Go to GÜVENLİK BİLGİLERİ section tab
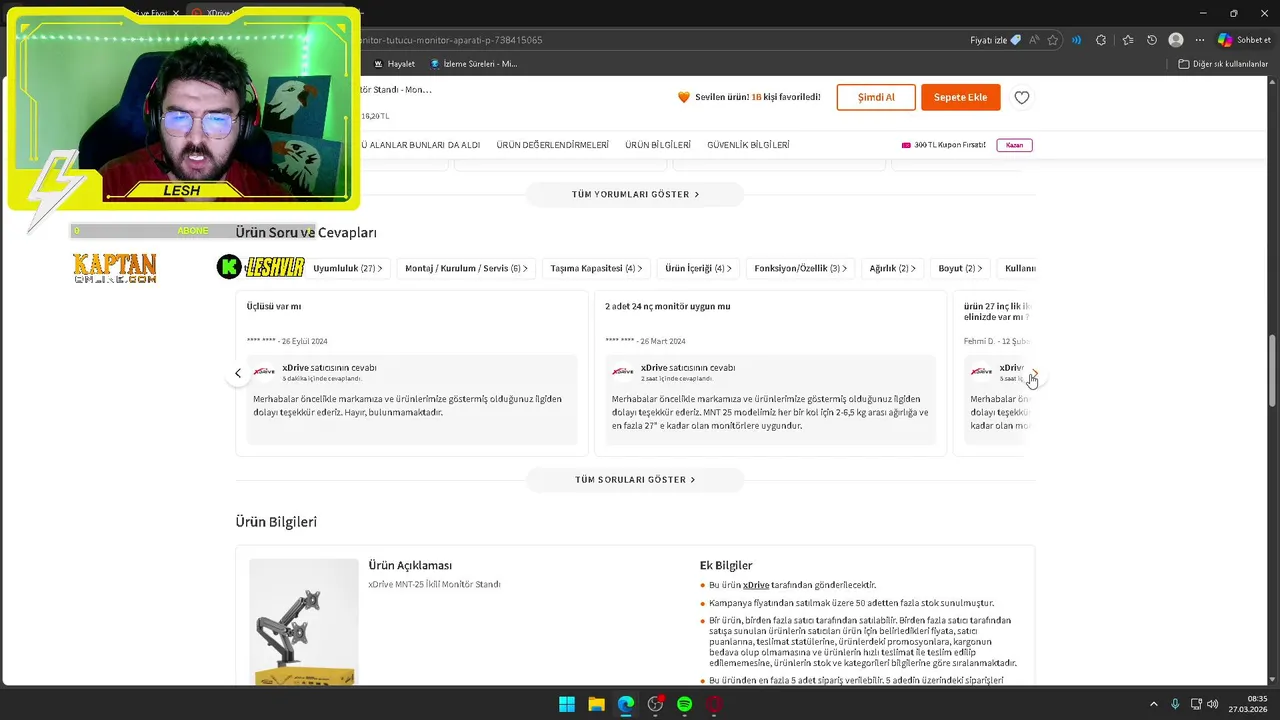1280x720 pixels. click(748, 145)
